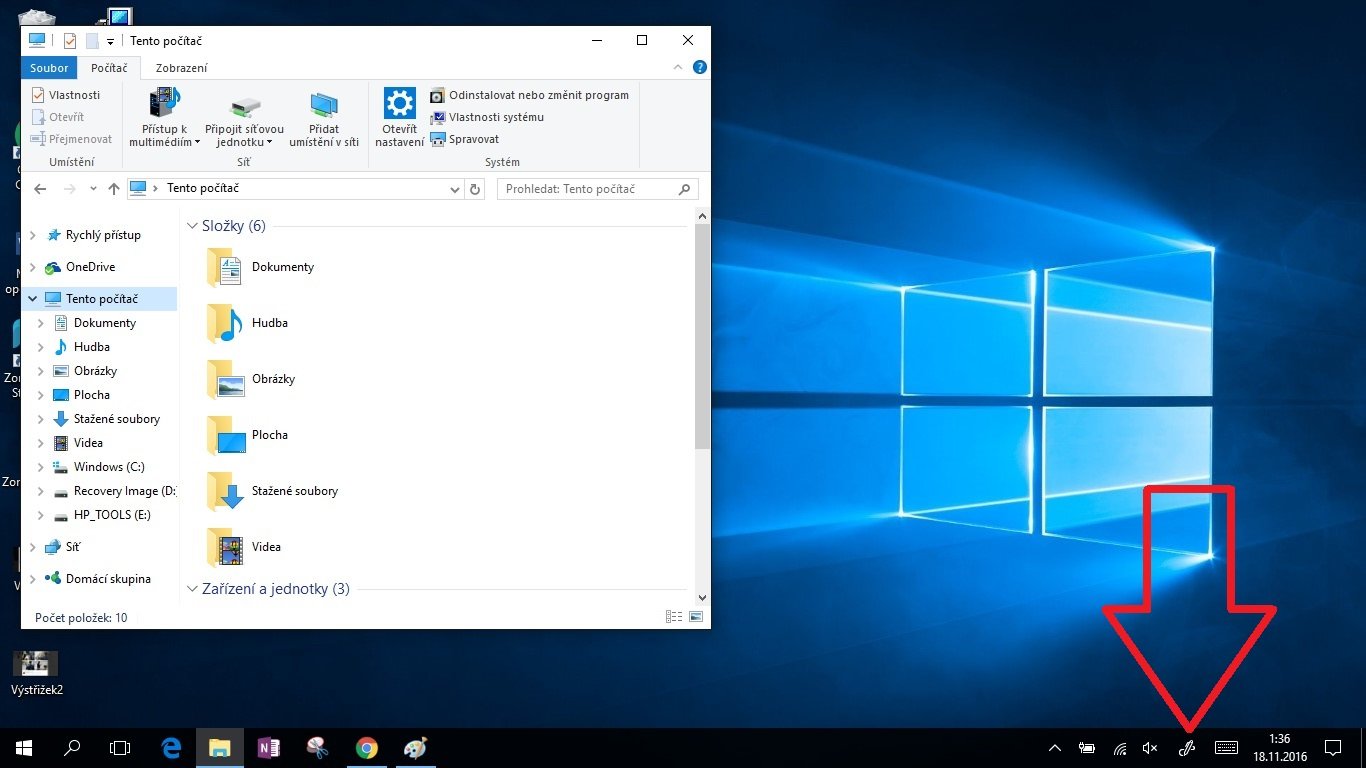Open Customize Quick Access Toolbar dropdown
This screenshot has height=768, width=1366.
tap(110, 42)
